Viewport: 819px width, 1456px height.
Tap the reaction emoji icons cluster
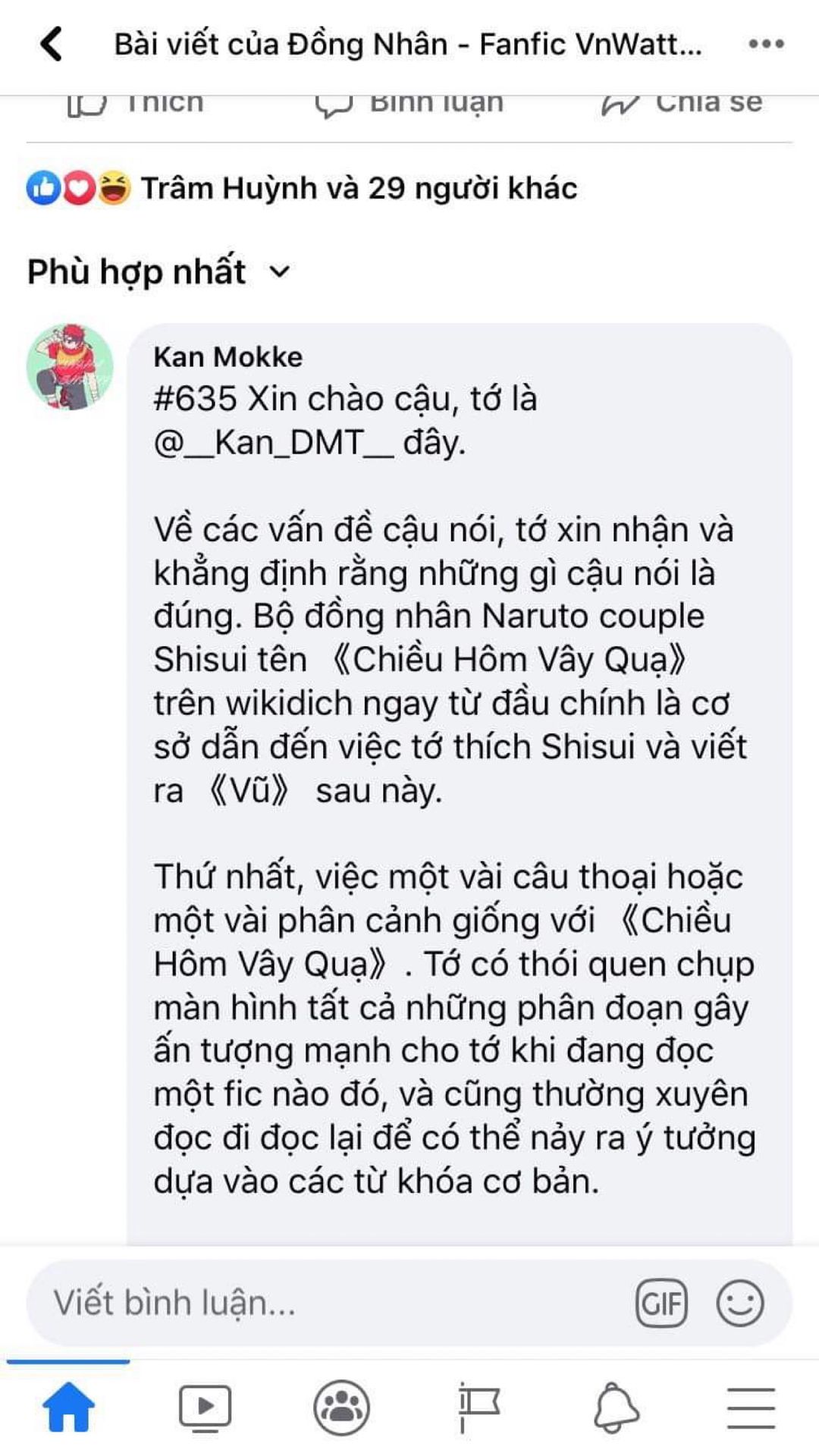[x=79, y=188]
